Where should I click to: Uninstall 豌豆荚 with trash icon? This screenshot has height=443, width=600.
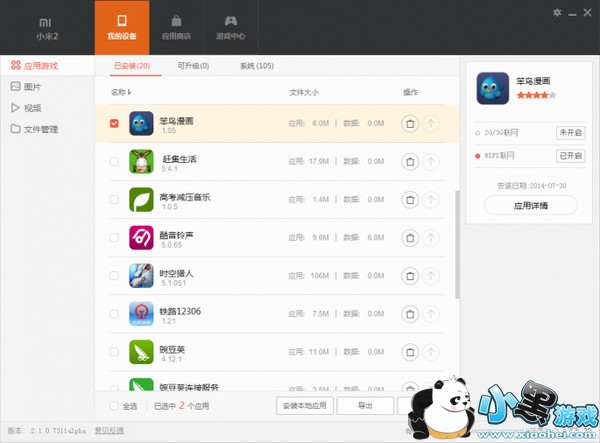click(x=410, y=352)
